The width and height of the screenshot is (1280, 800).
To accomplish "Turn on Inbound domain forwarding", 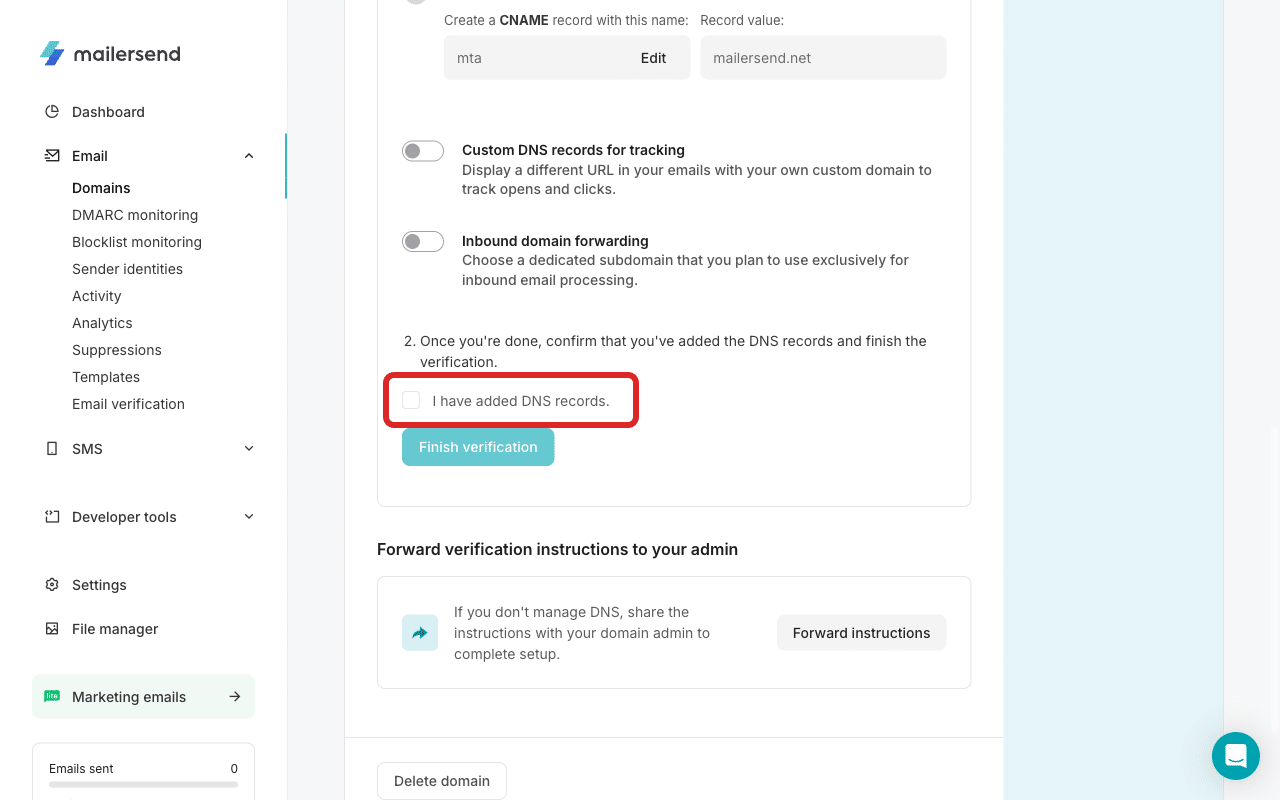I will (x=422, y=241).
